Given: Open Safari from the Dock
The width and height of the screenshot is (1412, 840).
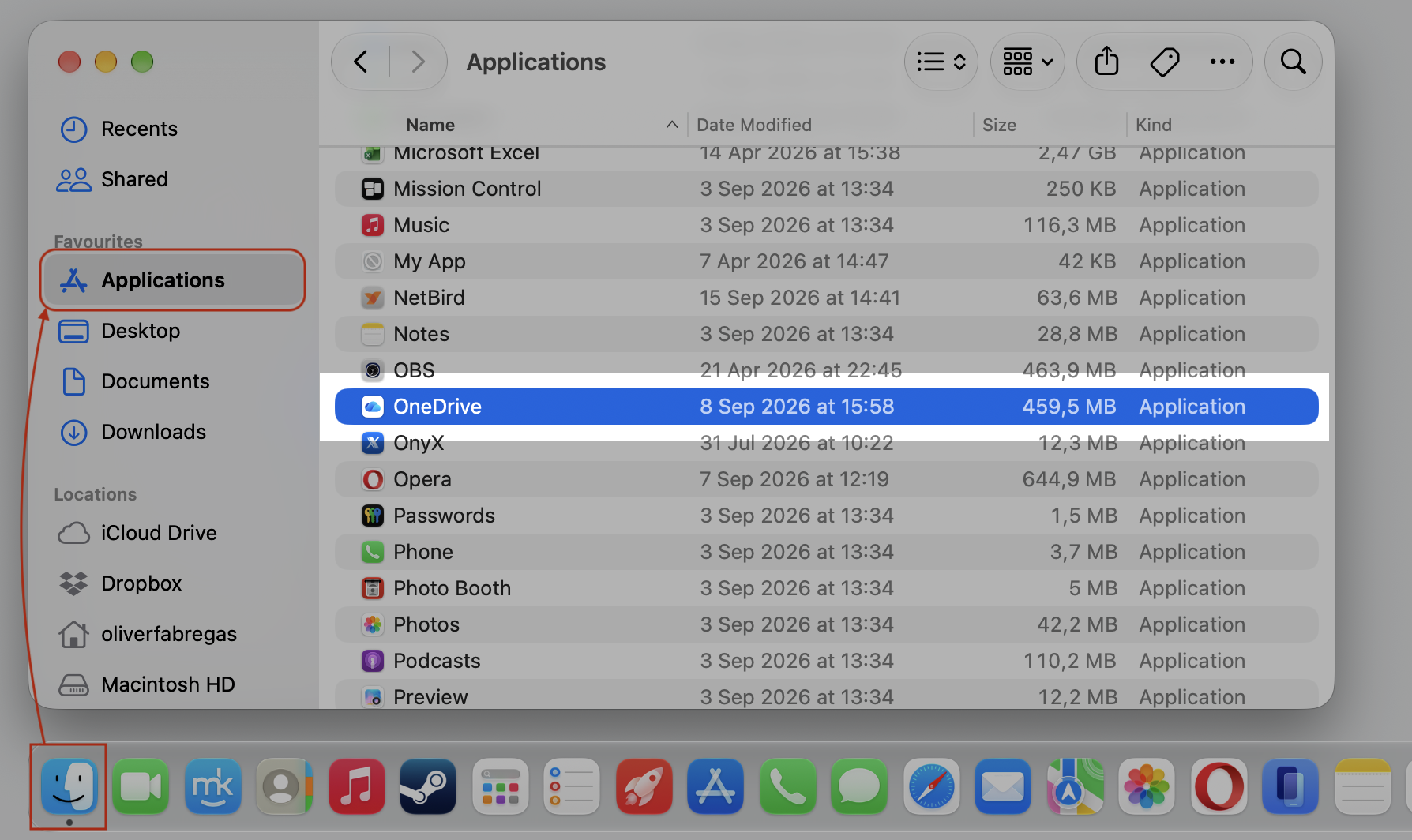Looking at the screenshot, I should click(931, 786).
